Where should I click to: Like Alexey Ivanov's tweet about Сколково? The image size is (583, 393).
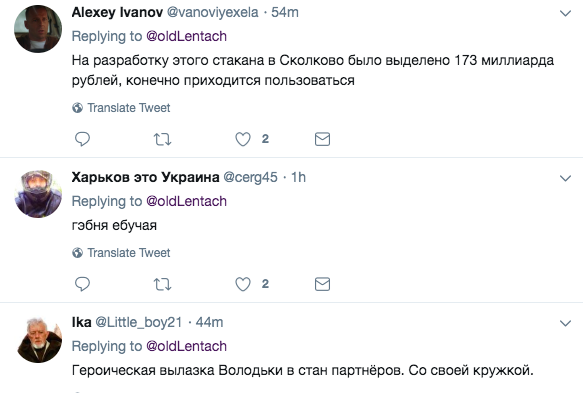(243, 139)
